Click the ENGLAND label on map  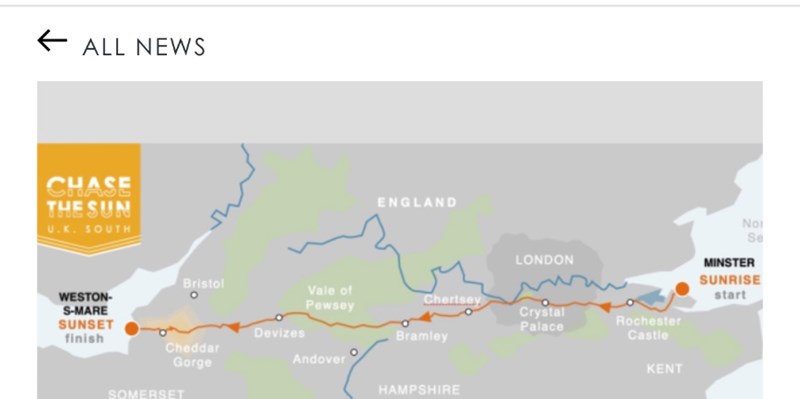(x=417, y=203)
